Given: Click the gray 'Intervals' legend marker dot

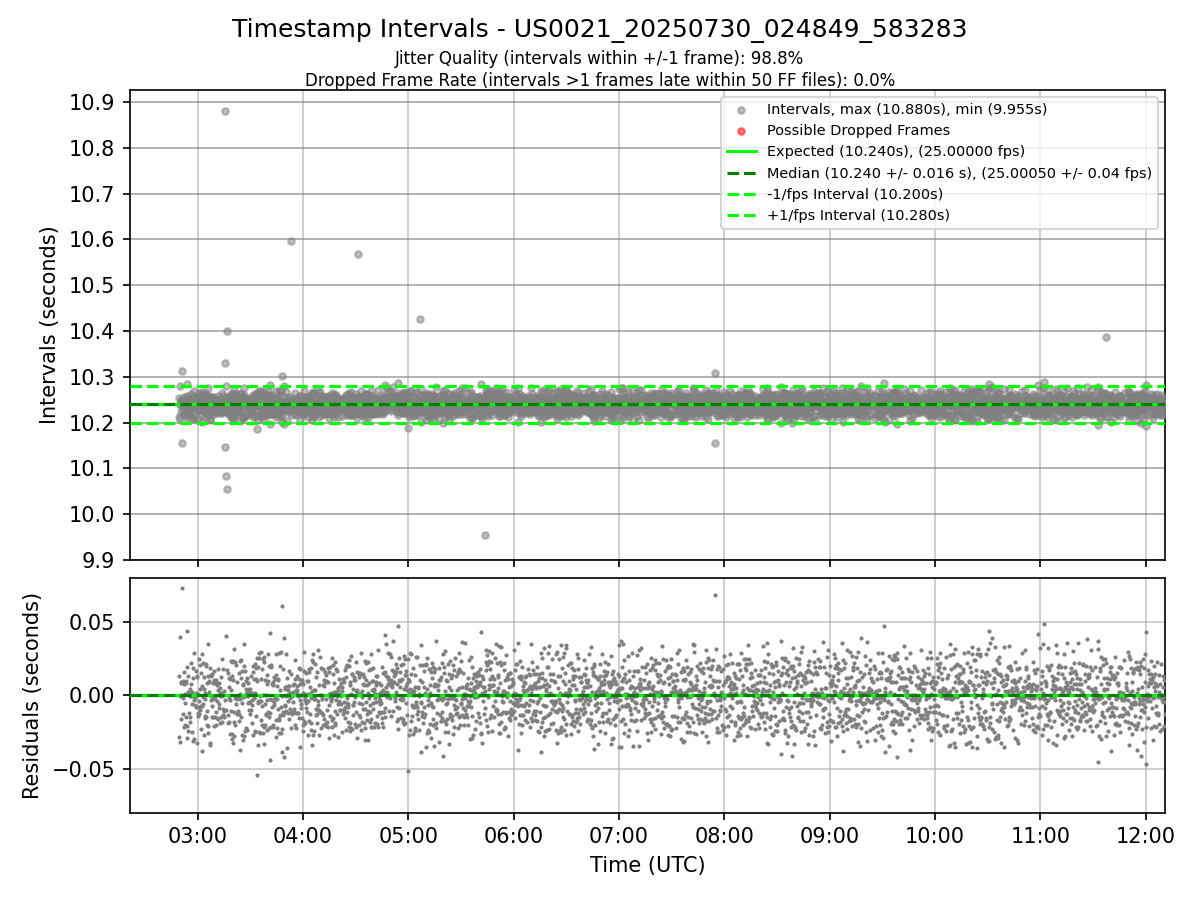Looking at the screenshot, I should [741, 110].
